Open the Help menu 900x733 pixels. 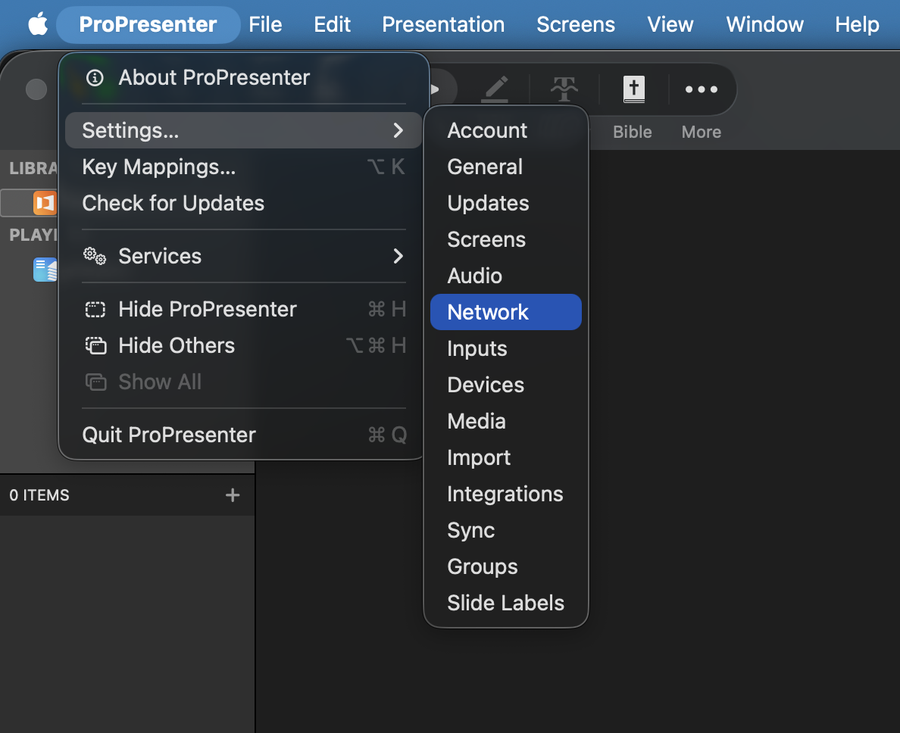(856, 24)
